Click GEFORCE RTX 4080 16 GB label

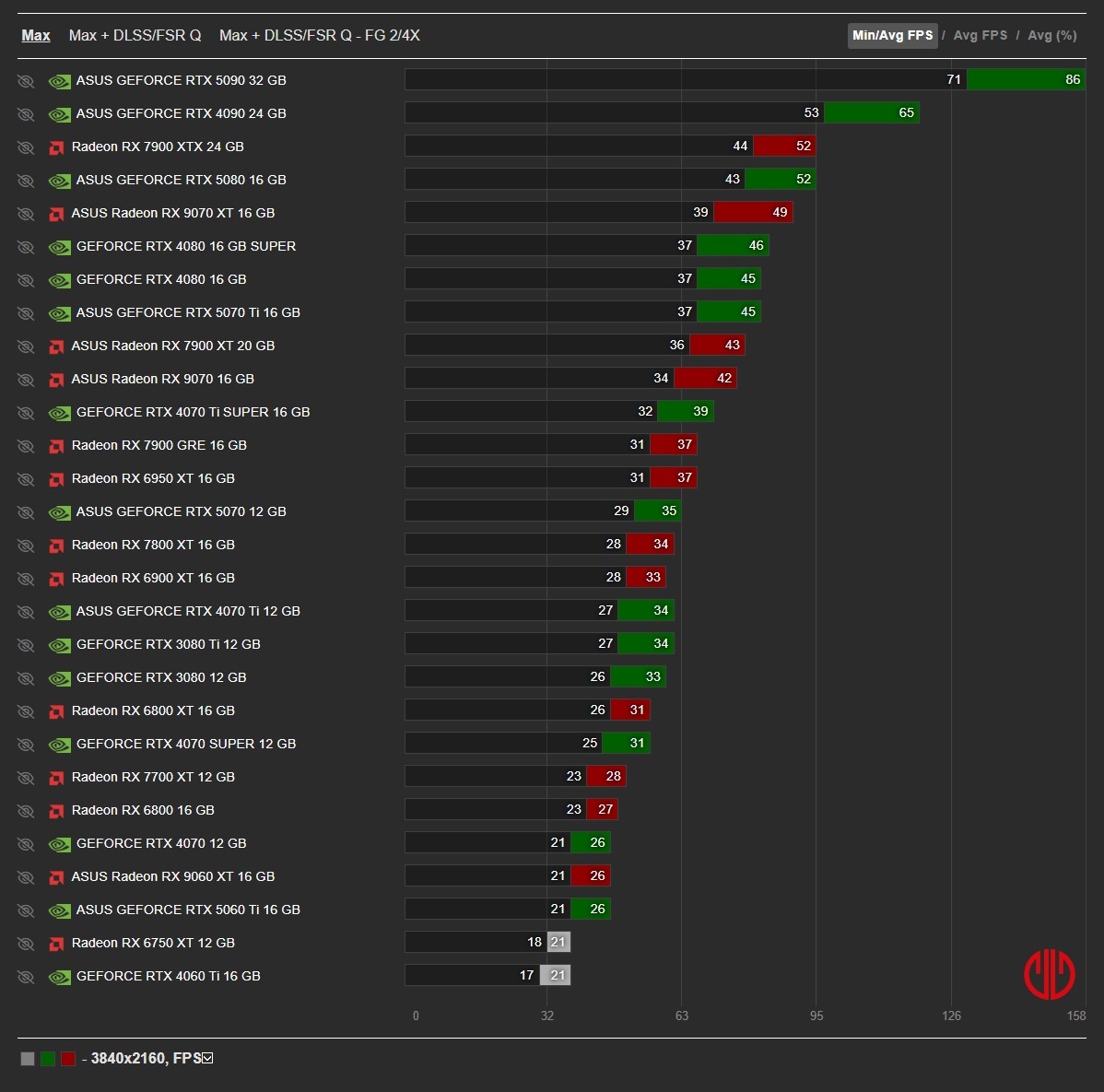[x=161, y=279]
